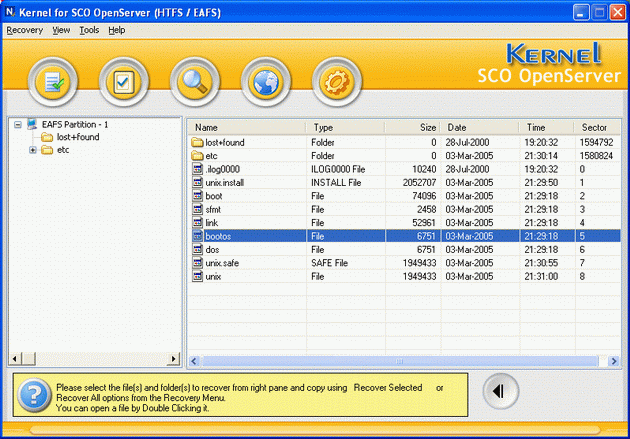Screen dimensions: 630x439
Task: Open the gear settings toolbar icon
Action: coord(337,82)
